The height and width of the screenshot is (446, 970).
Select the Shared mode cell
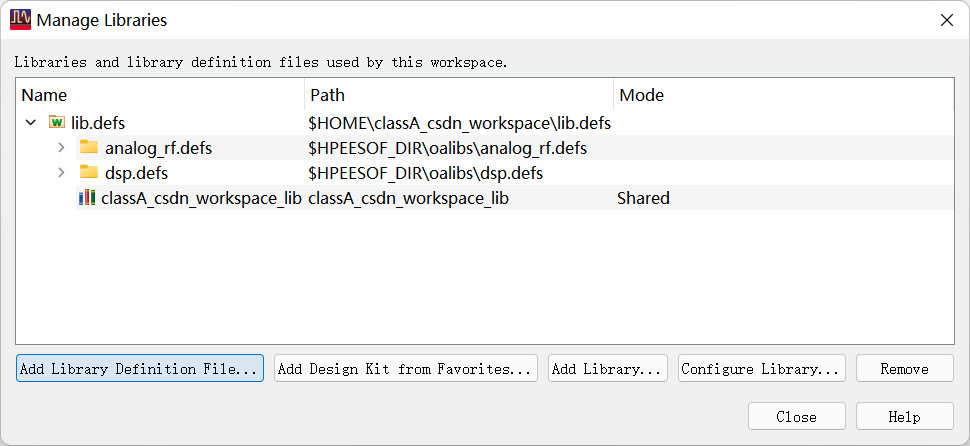[643, 198]
